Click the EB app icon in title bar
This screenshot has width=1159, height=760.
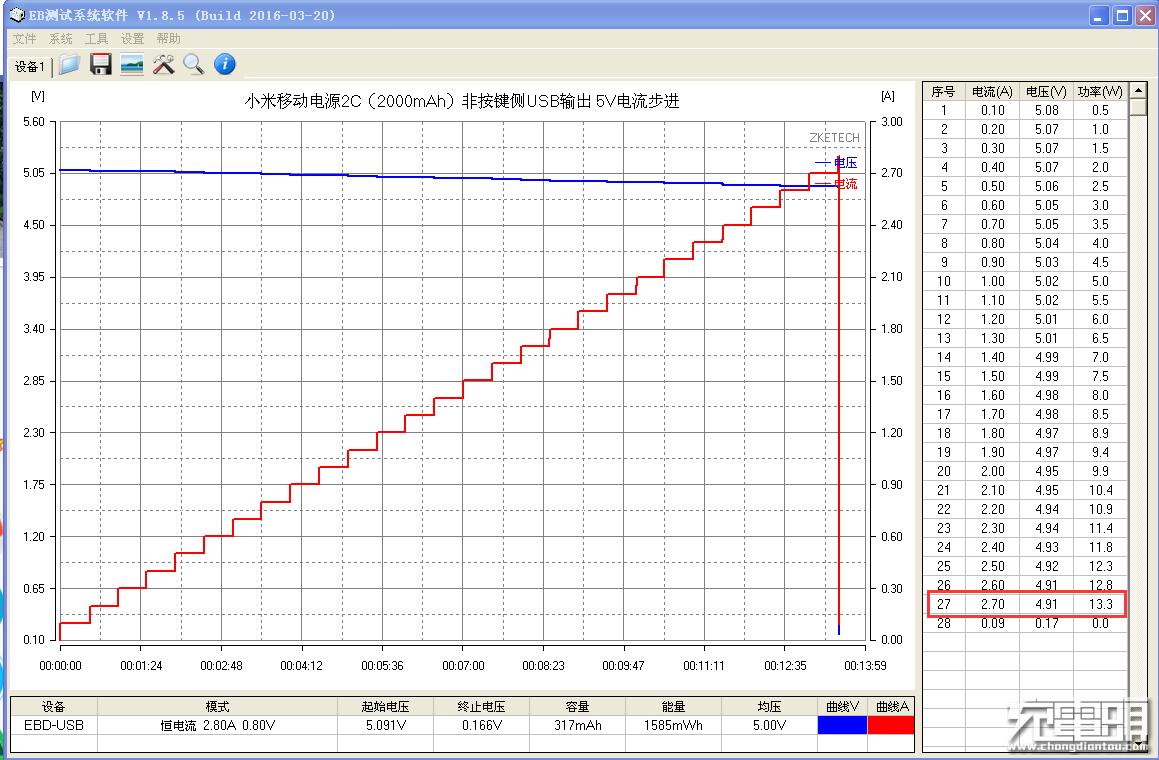pos(16,15)
